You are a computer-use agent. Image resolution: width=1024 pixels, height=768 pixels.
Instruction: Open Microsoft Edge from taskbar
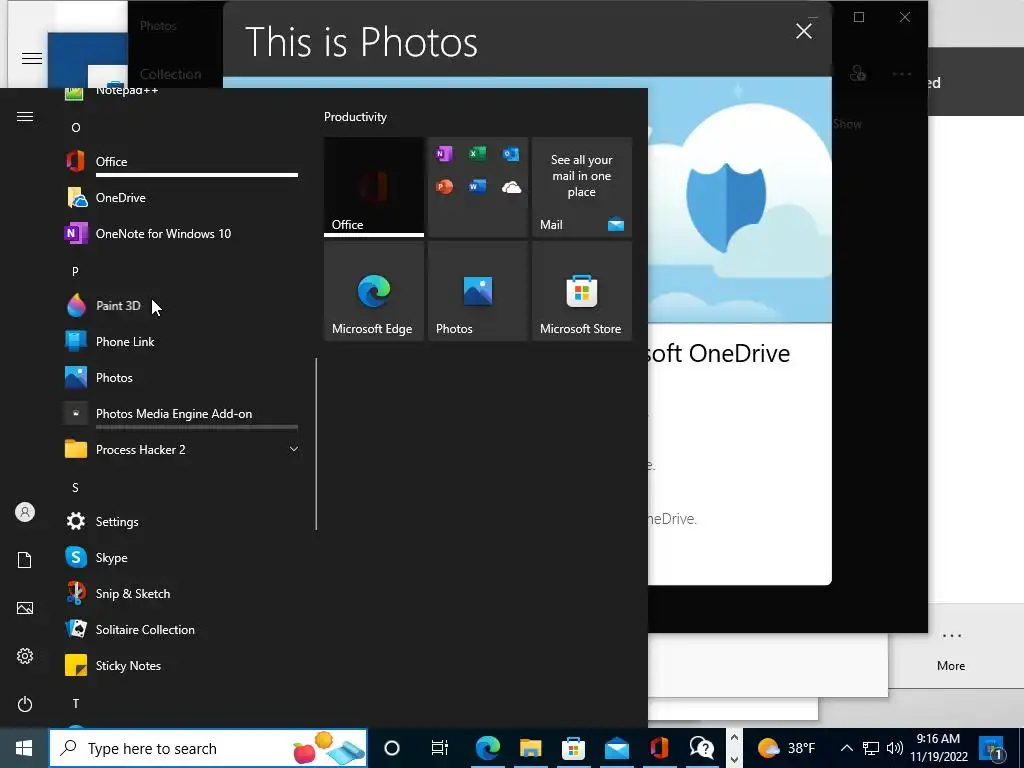point(487,748)
